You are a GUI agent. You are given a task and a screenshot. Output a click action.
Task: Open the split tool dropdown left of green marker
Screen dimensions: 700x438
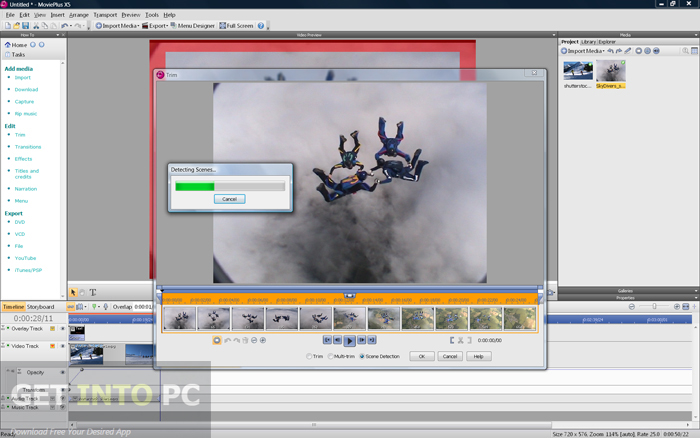pyautogui.click(x=85, y=307)
